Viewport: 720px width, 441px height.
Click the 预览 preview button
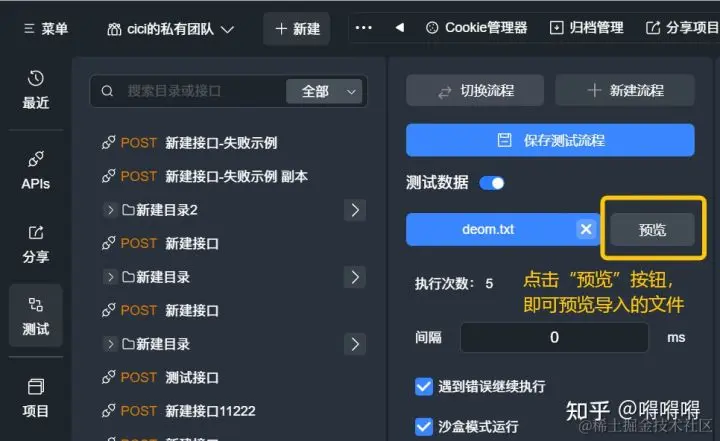[x=652, y=229]
